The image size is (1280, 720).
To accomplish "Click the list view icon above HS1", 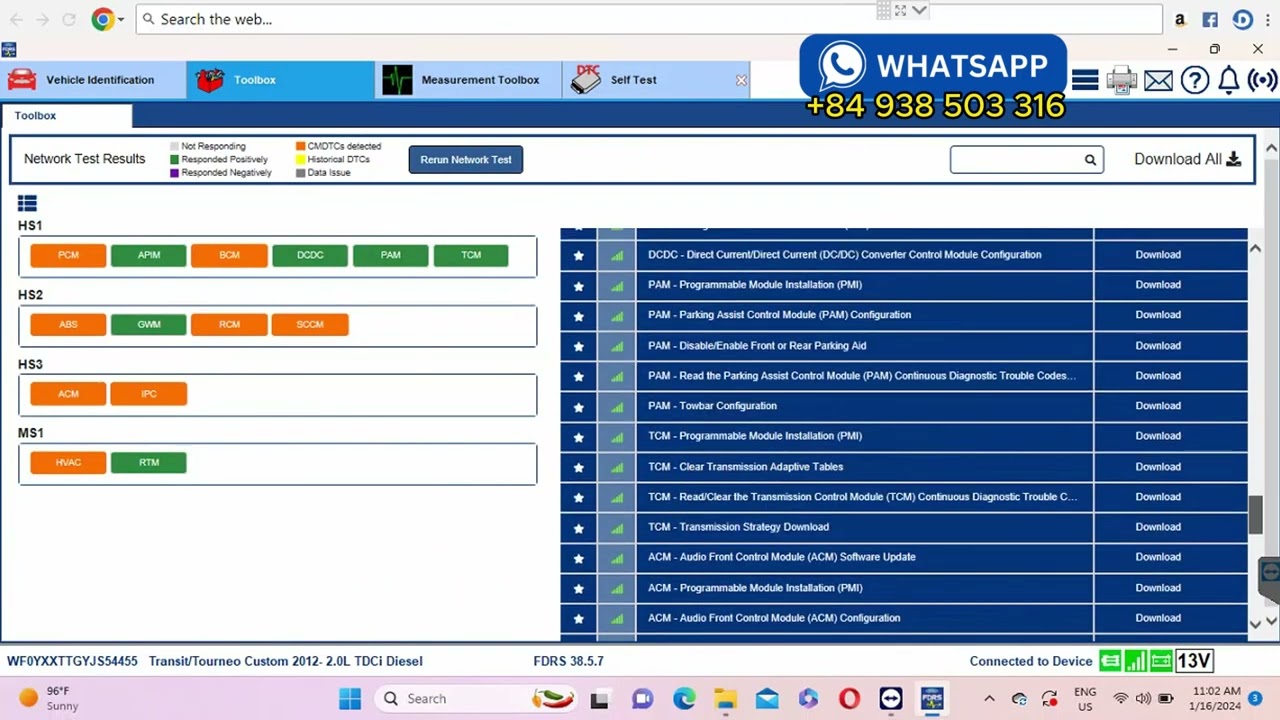I will tap(27, 203).
